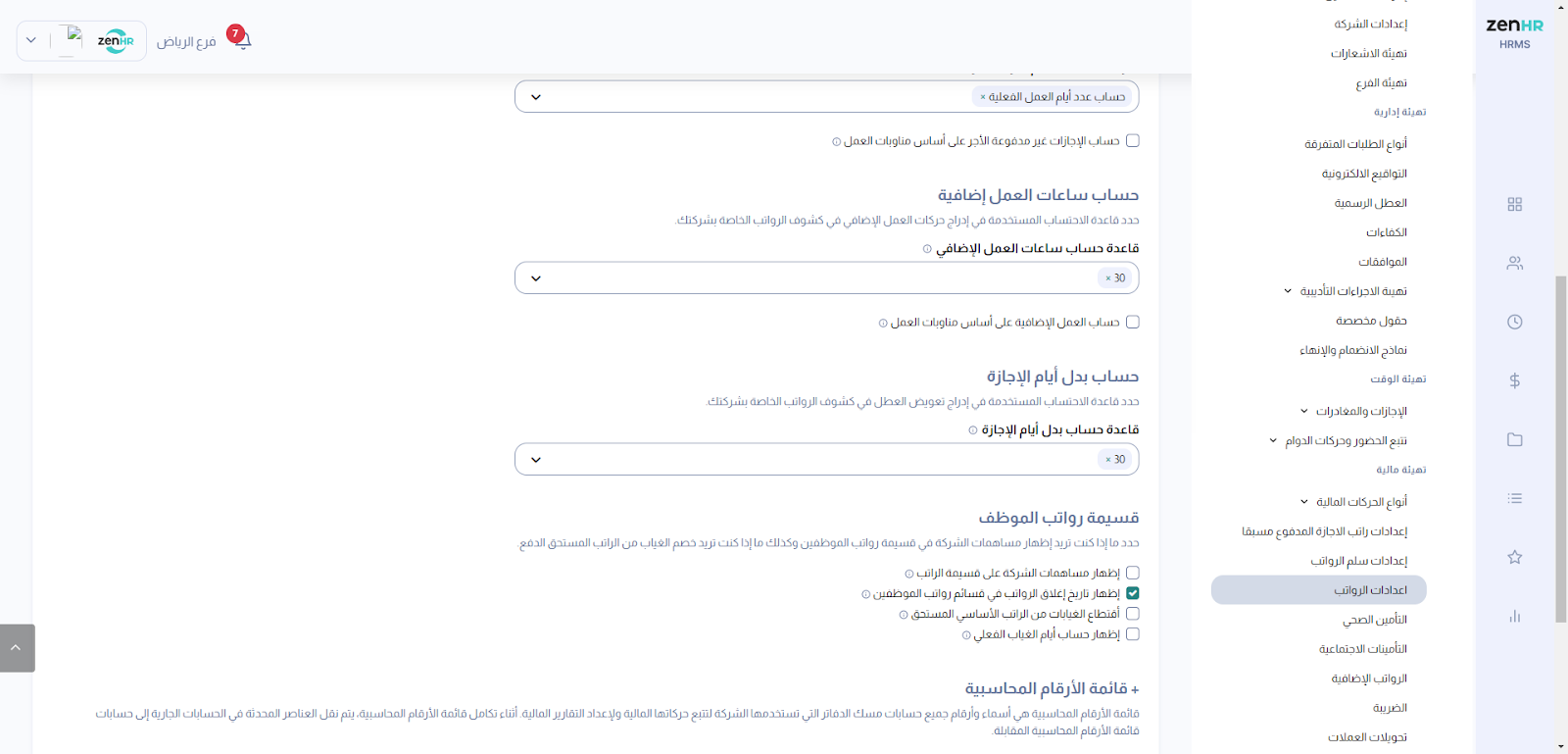Image resolution: width=1568 pixels, height=754 pixels.
Task: Open العطل الرسمية menu item
Action: pyautogui.click(x=1370, y=203)
